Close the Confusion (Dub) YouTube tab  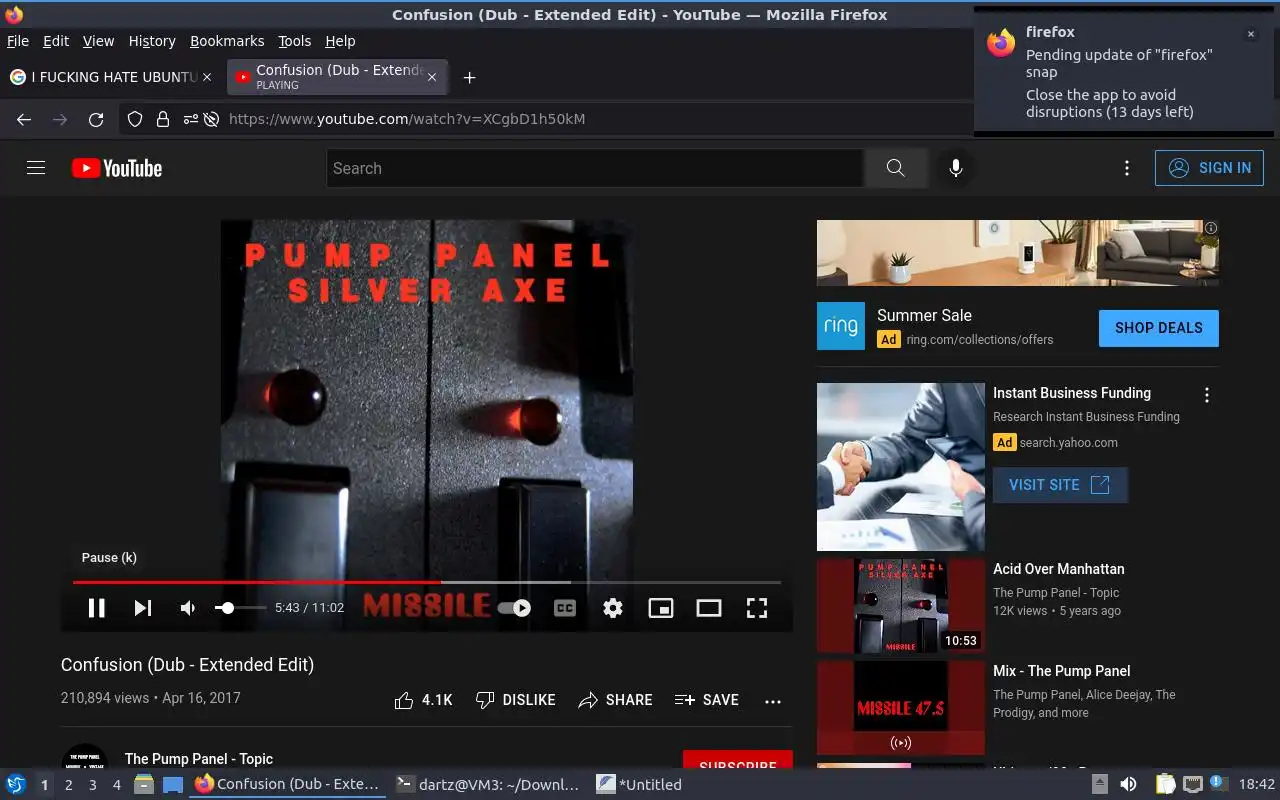coord(432,77)
